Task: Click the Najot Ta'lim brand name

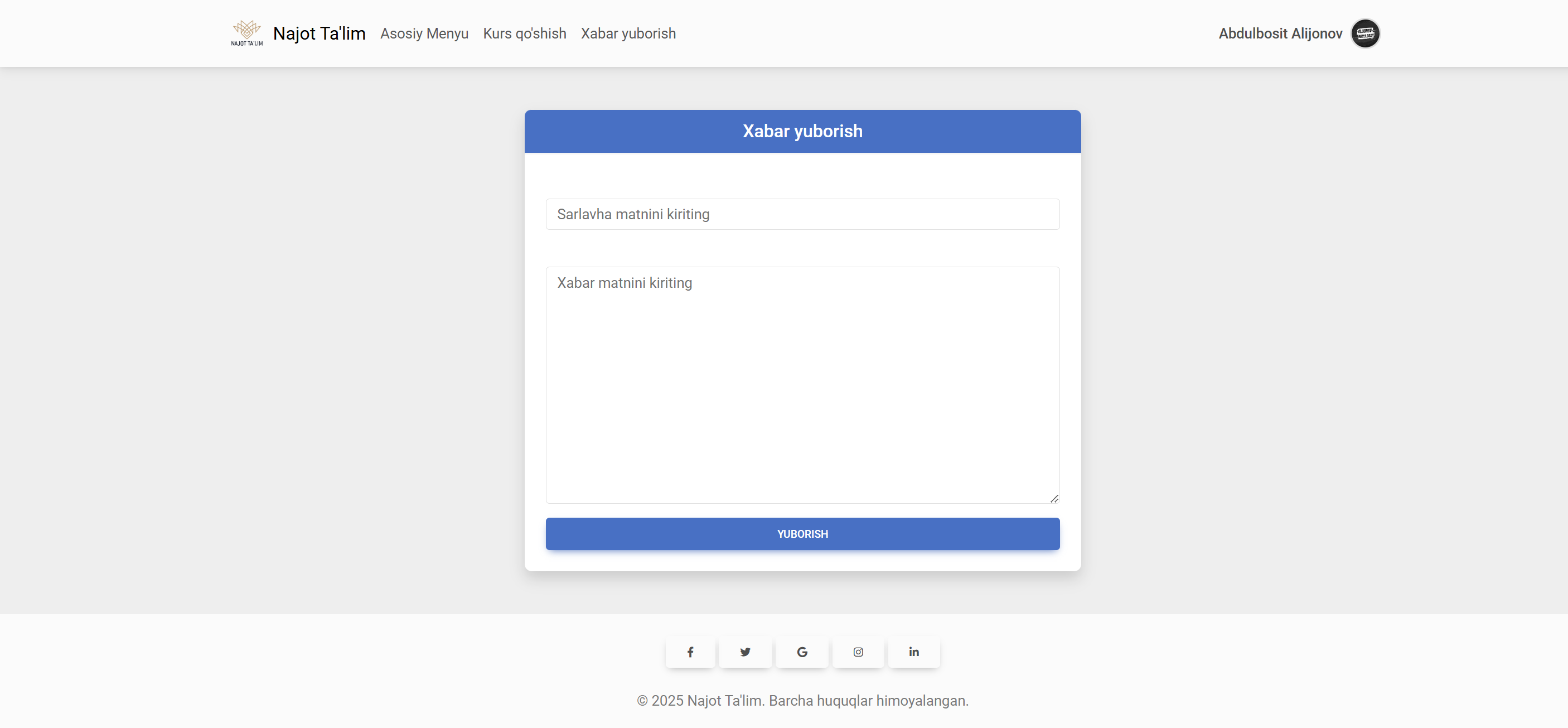Action: pyautogui.click(x=319, y=33)
